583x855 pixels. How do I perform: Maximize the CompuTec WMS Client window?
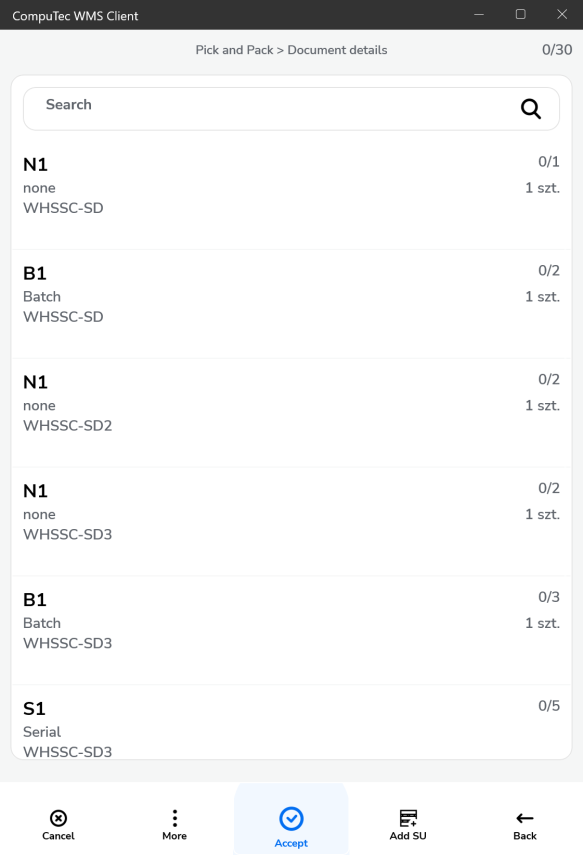pyautogui.click(x=521, y=15)
